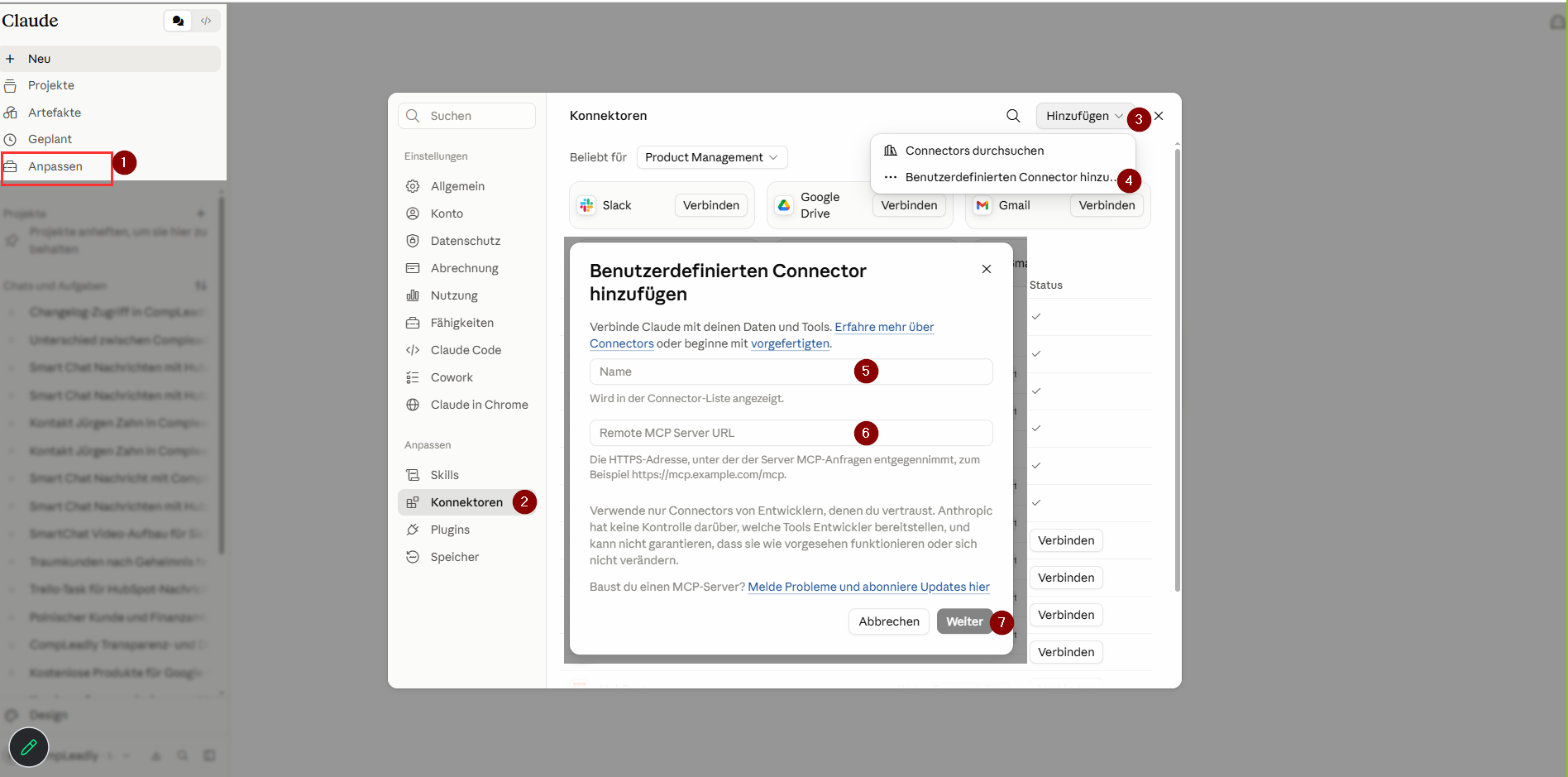Click the Fähigkeiten icon

(x=413, y=323)
